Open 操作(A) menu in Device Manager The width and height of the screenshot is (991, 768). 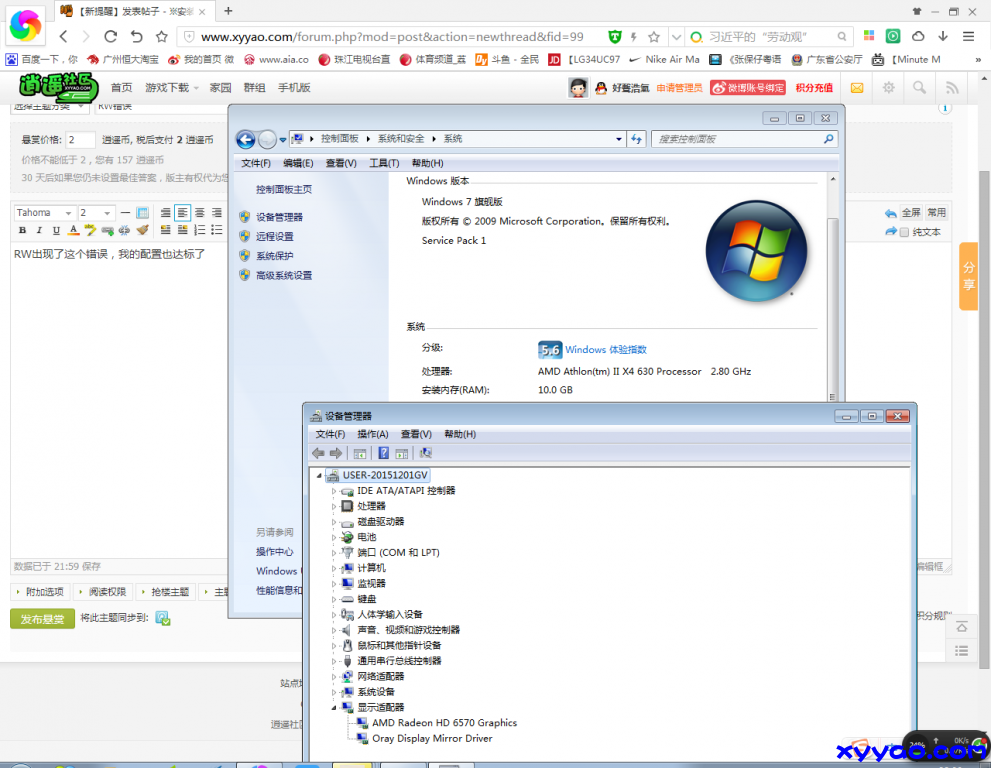point(372,434)
